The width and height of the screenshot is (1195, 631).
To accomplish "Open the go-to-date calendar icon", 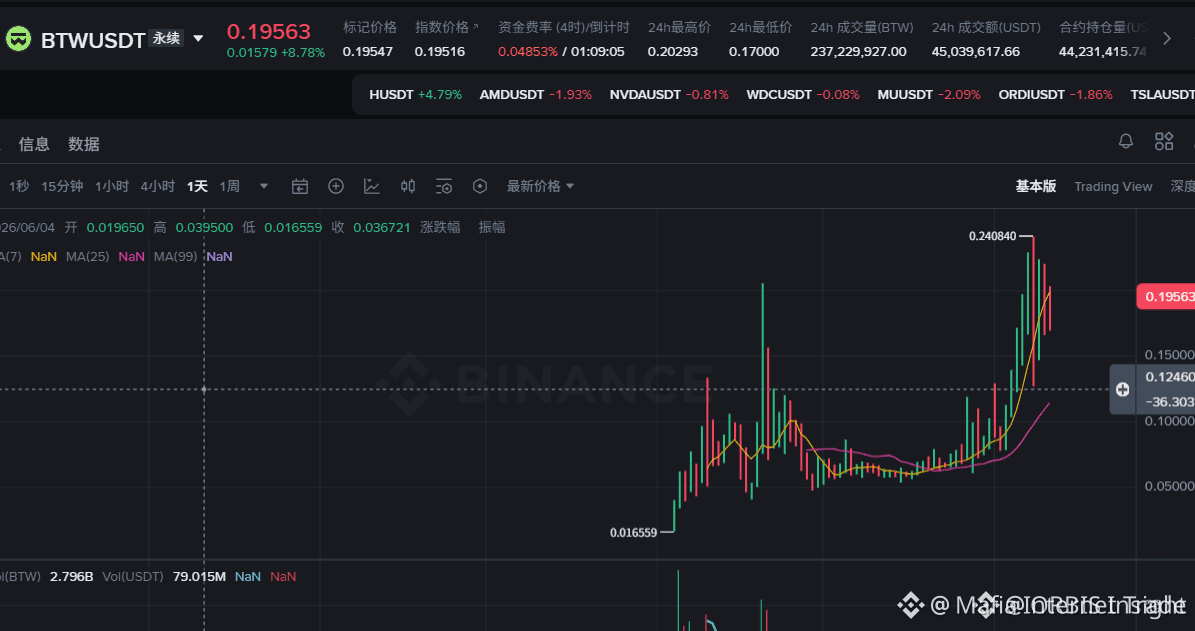I will 300,186.
